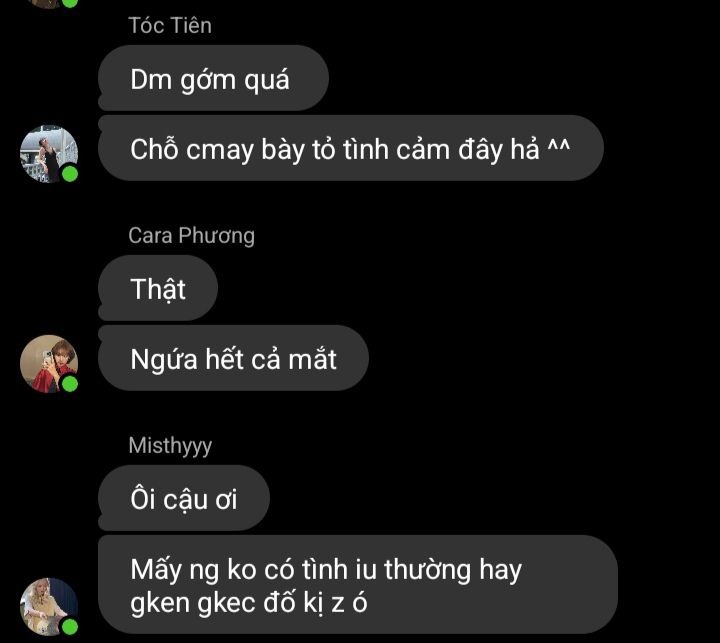Tap Cara Phương's selfie avatar
Screen dimensions: 720x643
click(x=49, y=364)
